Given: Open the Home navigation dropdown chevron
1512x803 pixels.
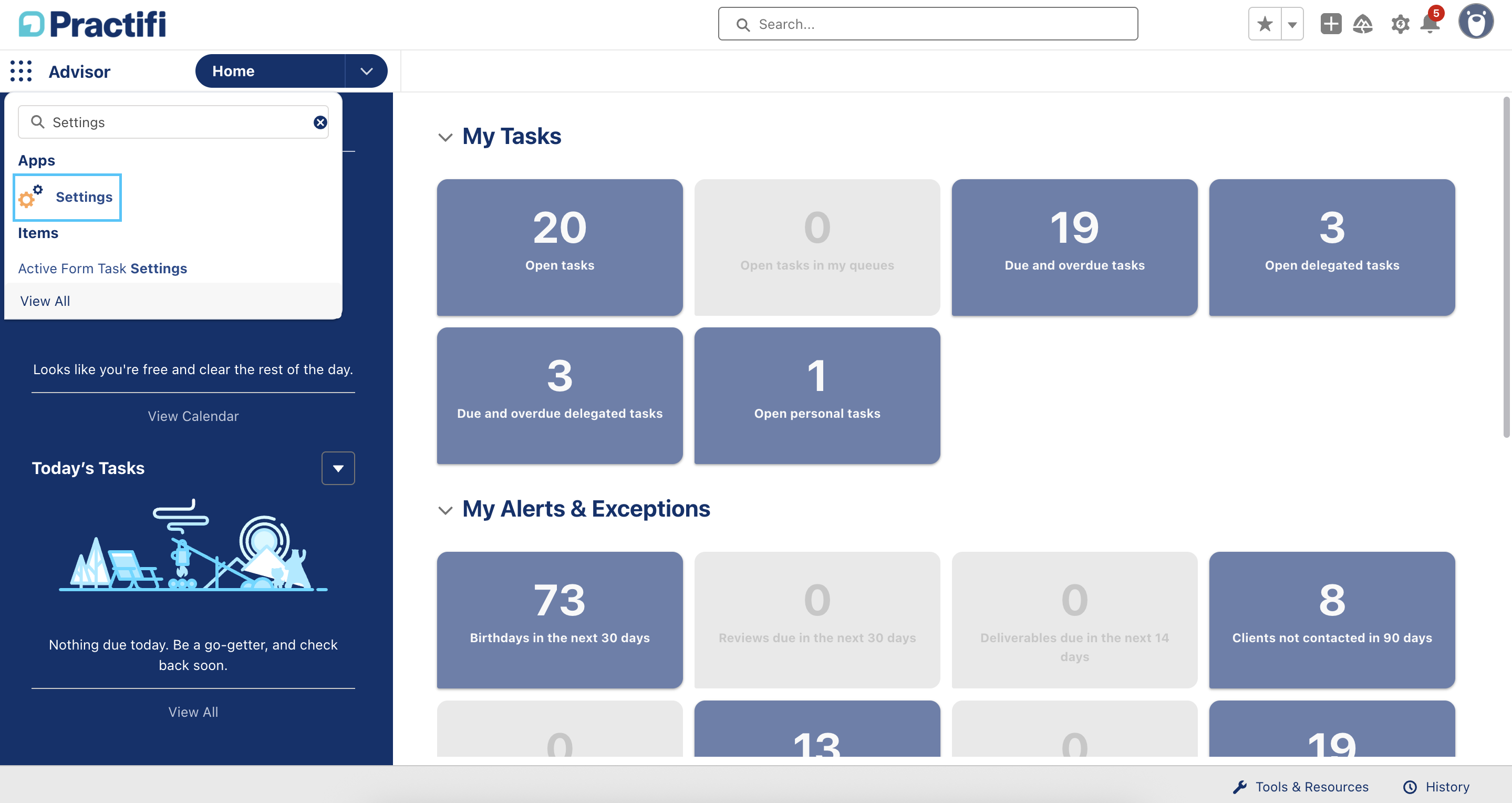Looking at the screenshot, I should click(366, 71).
